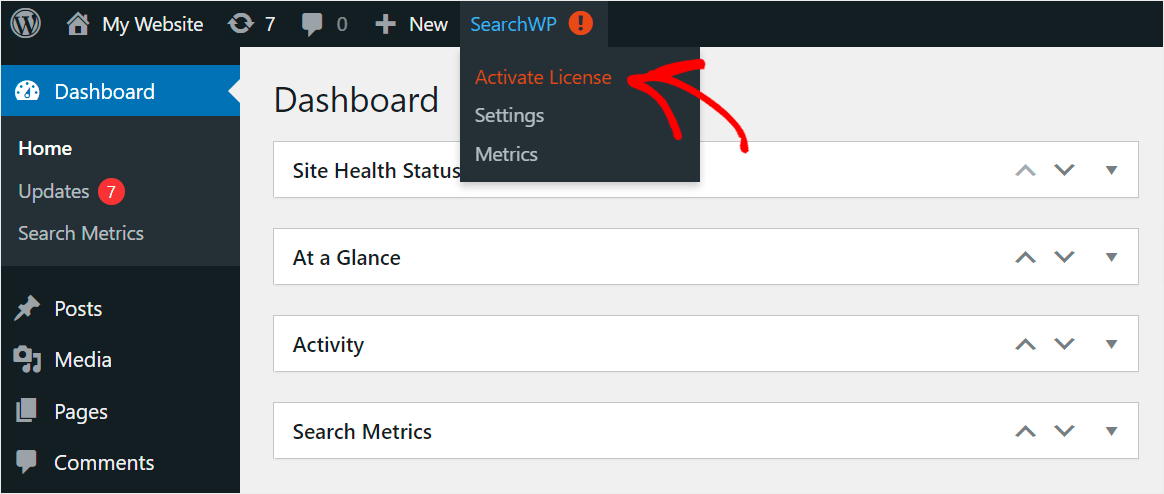Select Activate License in SearchWP menu
Screen dimensions: 1164x494
click(x=543, y=77)
